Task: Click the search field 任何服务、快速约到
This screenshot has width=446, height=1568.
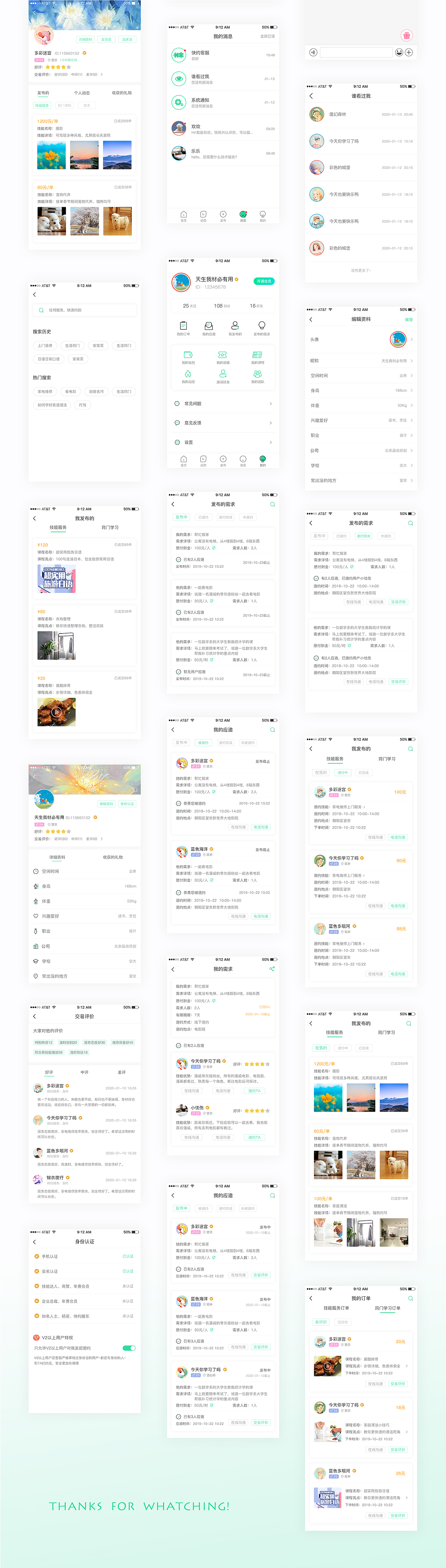Action: click(x=85, y=310)
